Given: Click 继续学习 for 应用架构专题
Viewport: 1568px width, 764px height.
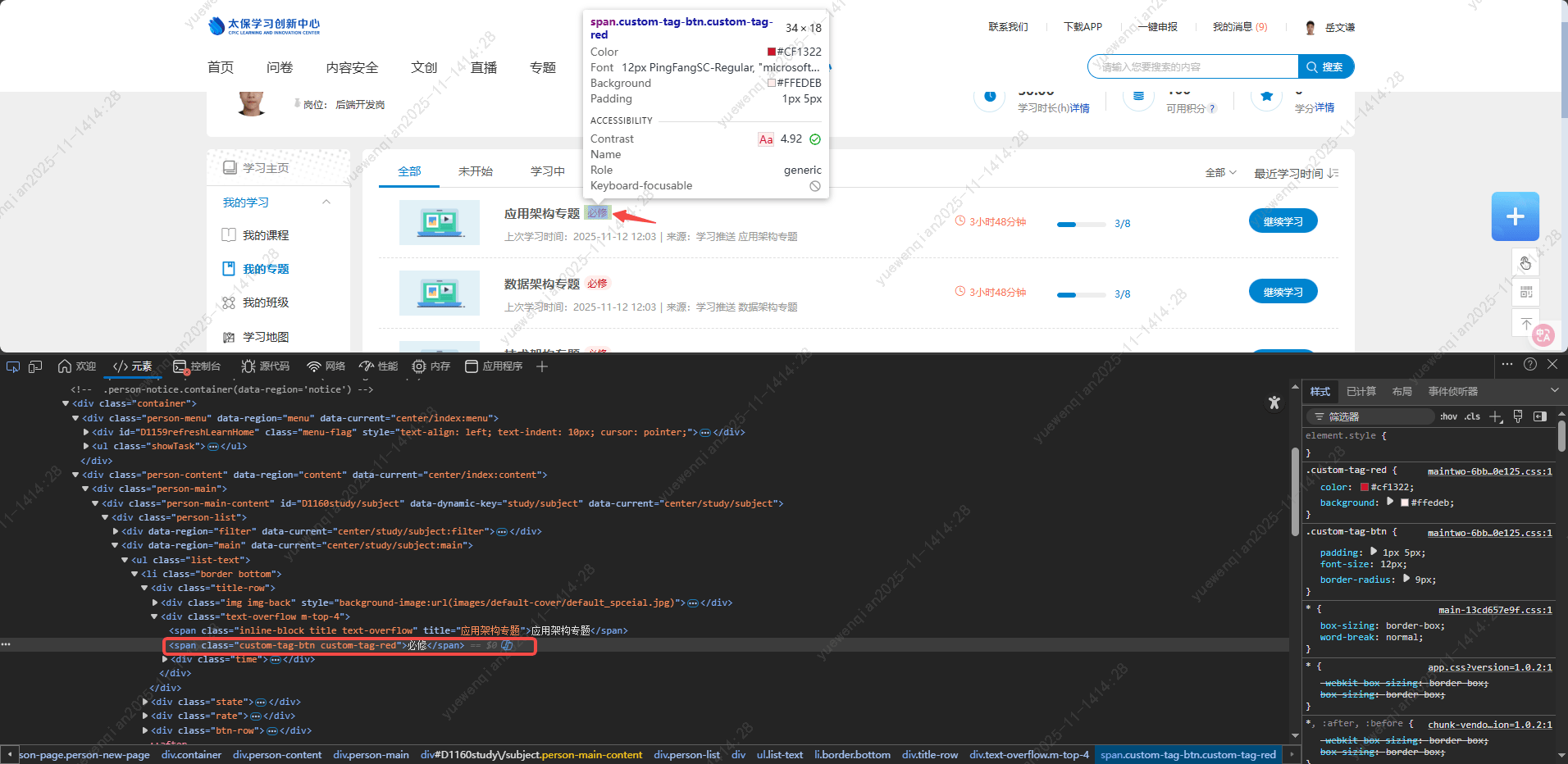Looking at the screenshot, I should (x=1283, y=221).
